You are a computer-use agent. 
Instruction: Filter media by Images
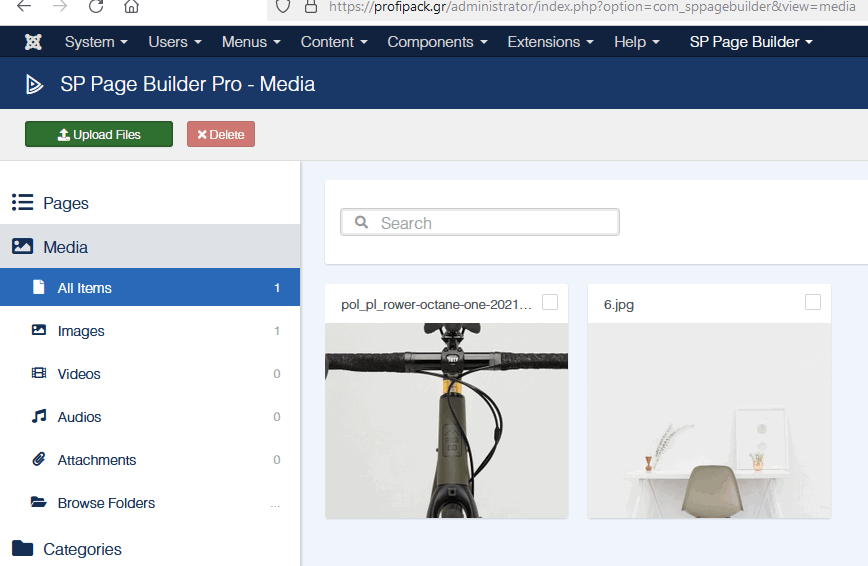tap(150, 331)
